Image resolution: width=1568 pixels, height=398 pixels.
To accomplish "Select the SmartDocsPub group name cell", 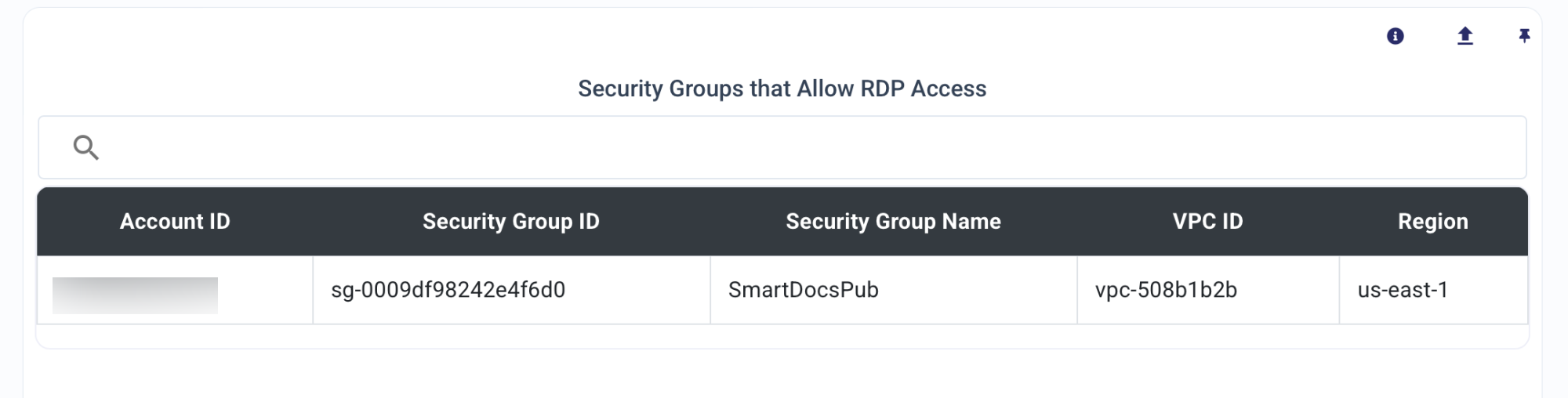I will pyautogui.click(x=894, y=290).
